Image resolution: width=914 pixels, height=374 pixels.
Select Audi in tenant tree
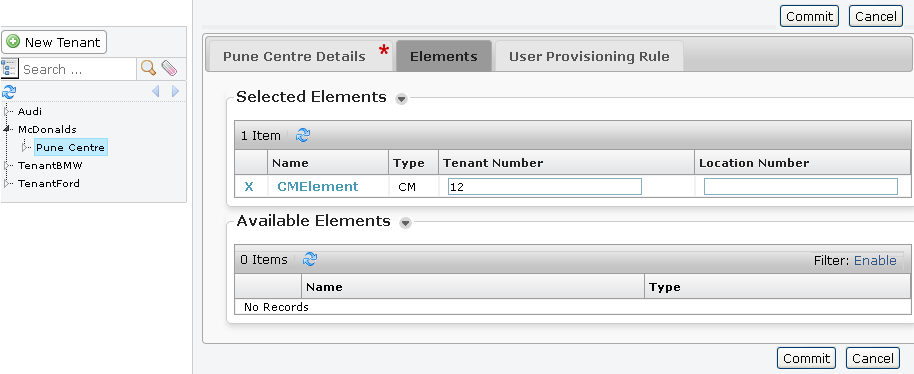[x=30, y=111]
